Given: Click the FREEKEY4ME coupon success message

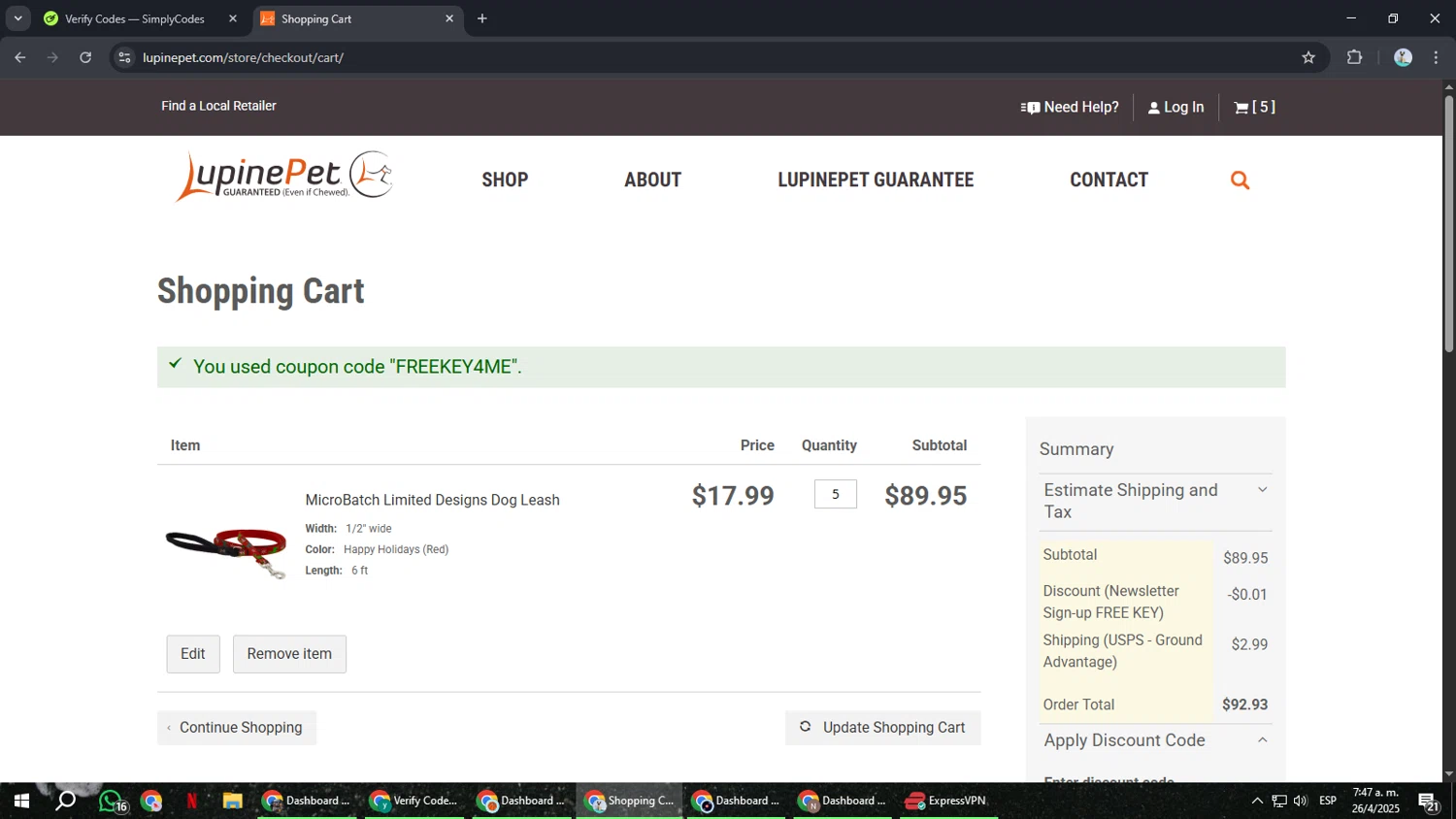Looking at the screenshot, I should coord(721,367).
